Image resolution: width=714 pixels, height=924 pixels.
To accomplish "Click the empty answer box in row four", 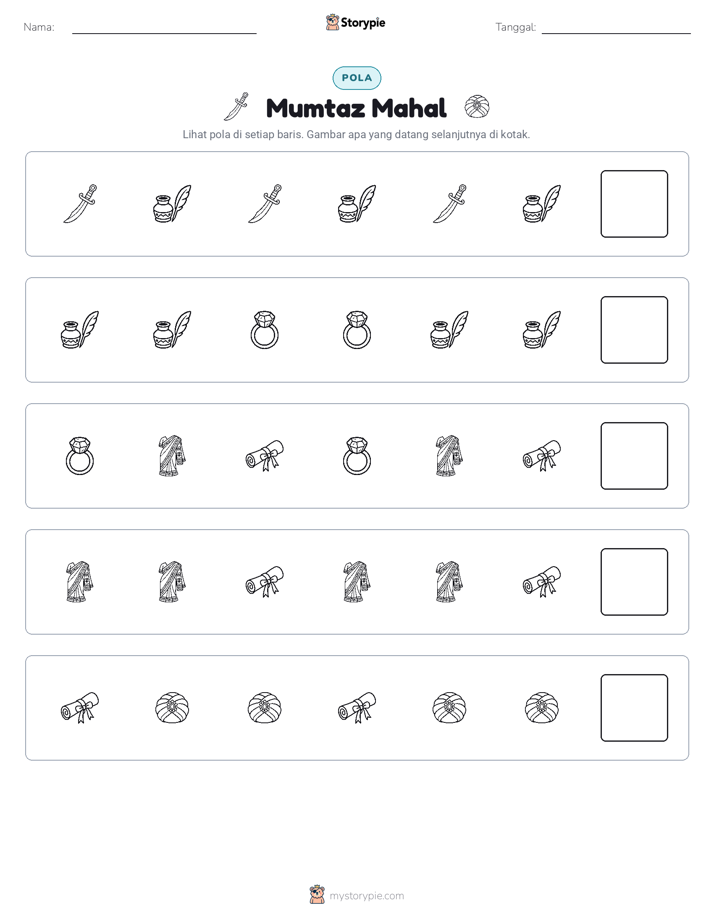I will click(x=634, y=582).
